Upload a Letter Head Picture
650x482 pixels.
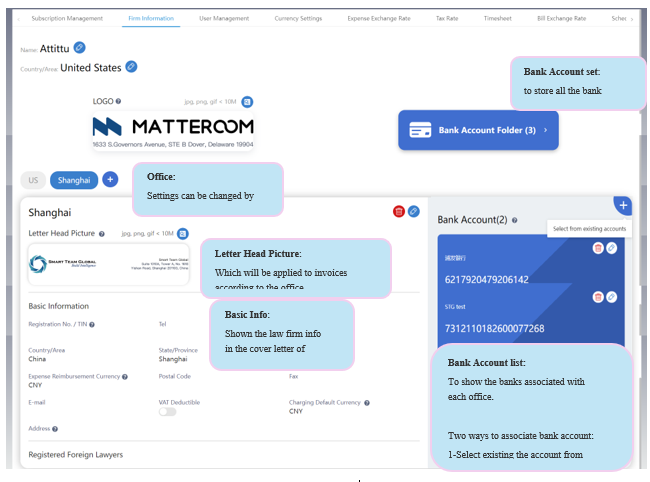click(183, 233)
